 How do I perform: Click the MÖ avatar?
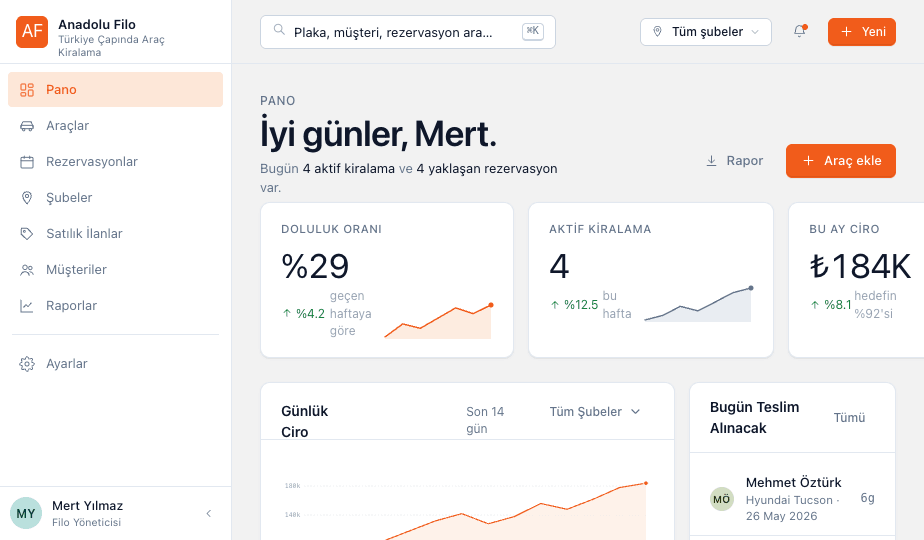[x=722, y=499]
